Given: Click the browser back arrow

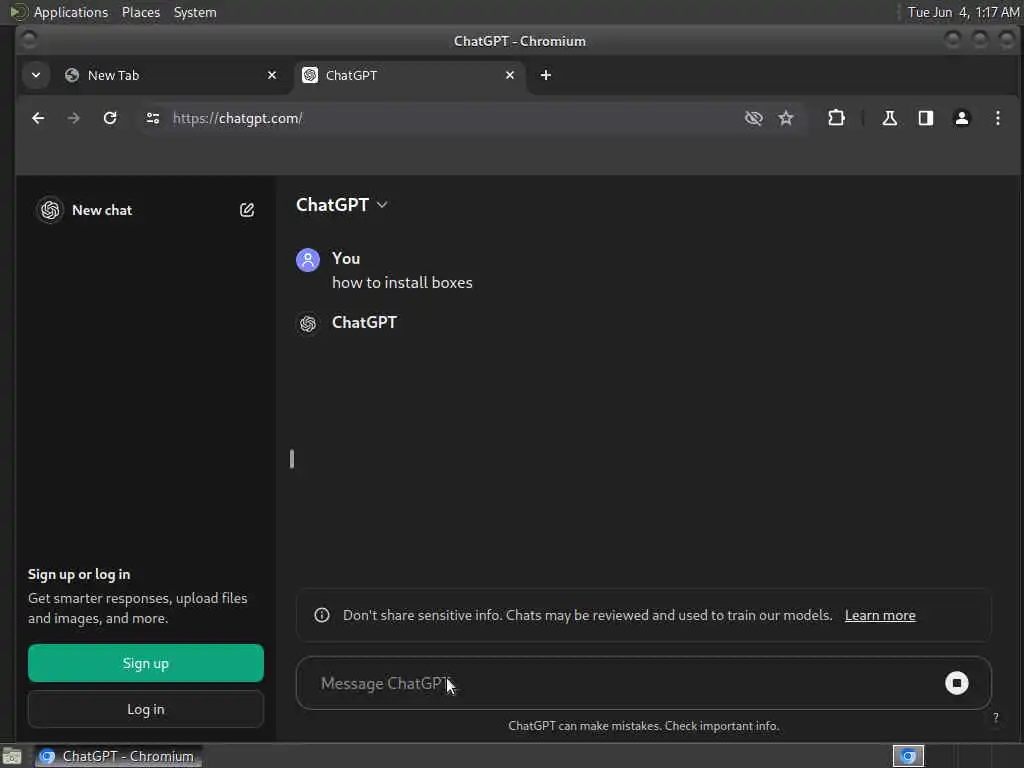Looking at the screenshot, I should click(38, 118).
